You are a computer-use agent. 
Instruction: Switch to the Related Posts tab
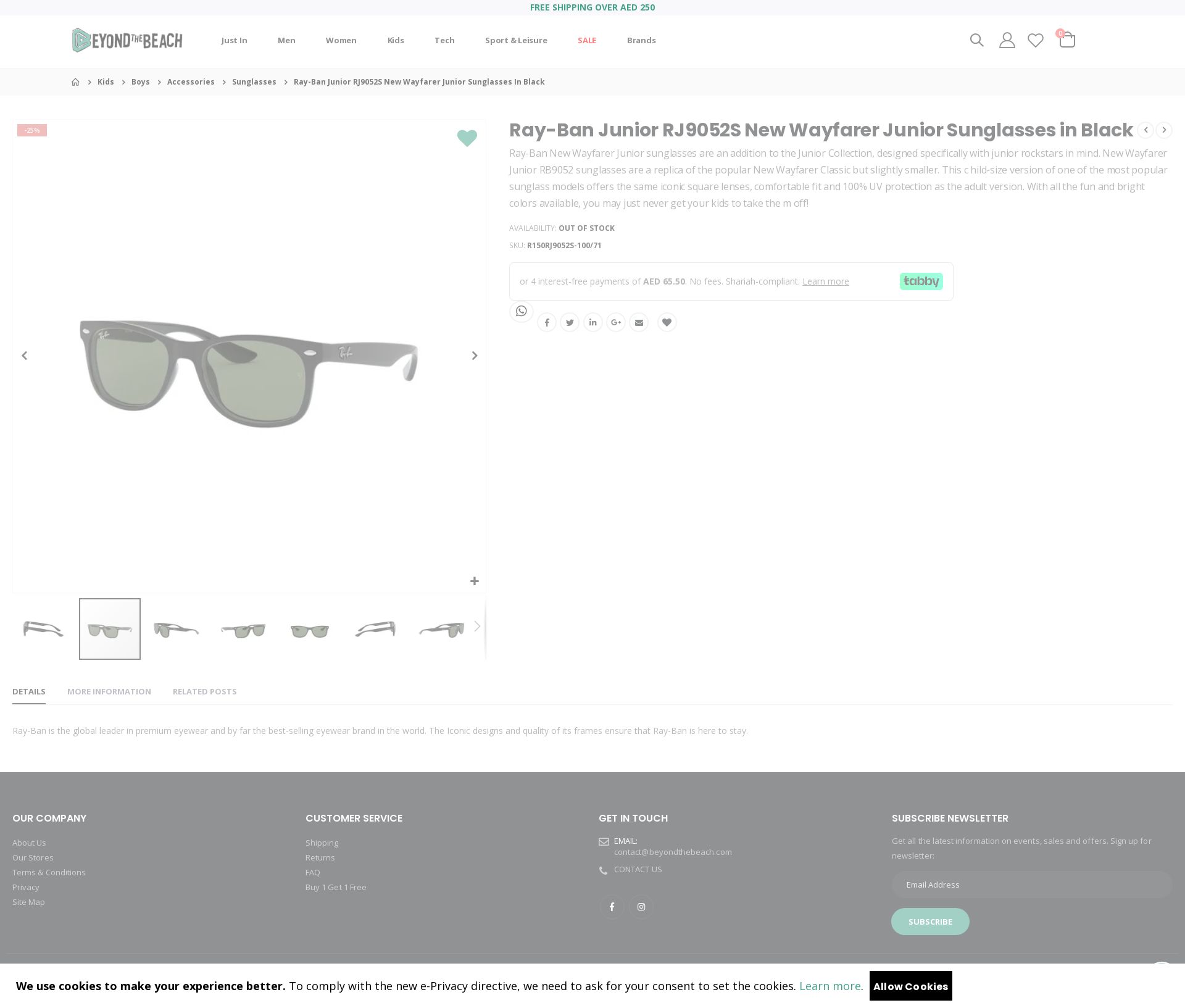point(205,691)
